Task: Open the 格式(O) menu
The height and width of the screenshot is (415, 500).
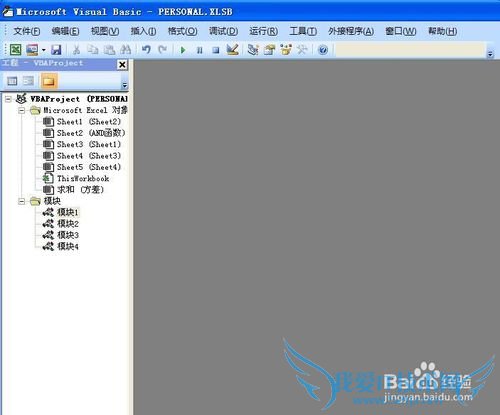Action: click(x=182, y=31)
